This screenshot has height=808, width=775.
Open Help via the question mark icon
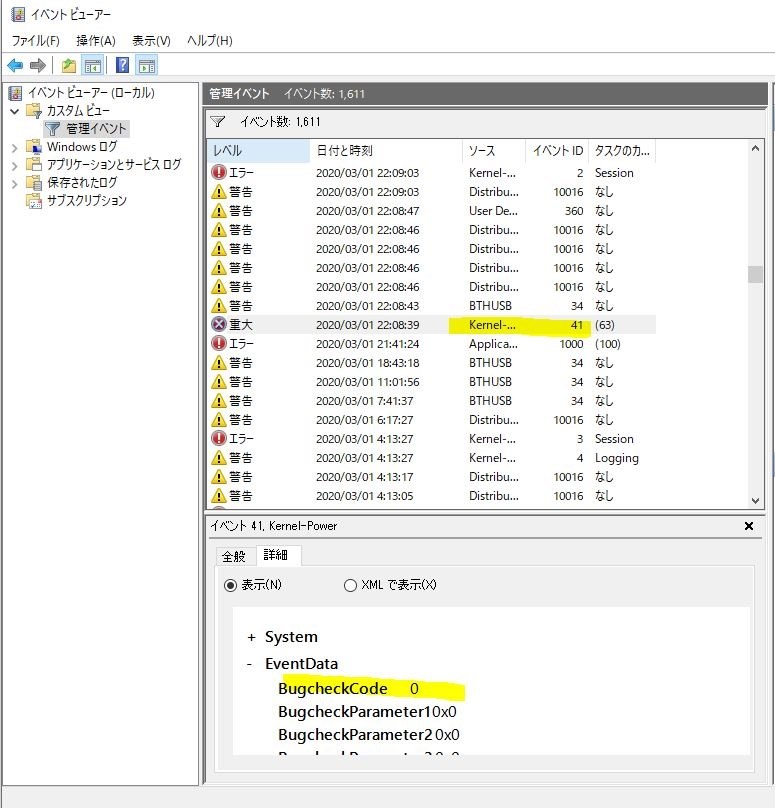123,65
